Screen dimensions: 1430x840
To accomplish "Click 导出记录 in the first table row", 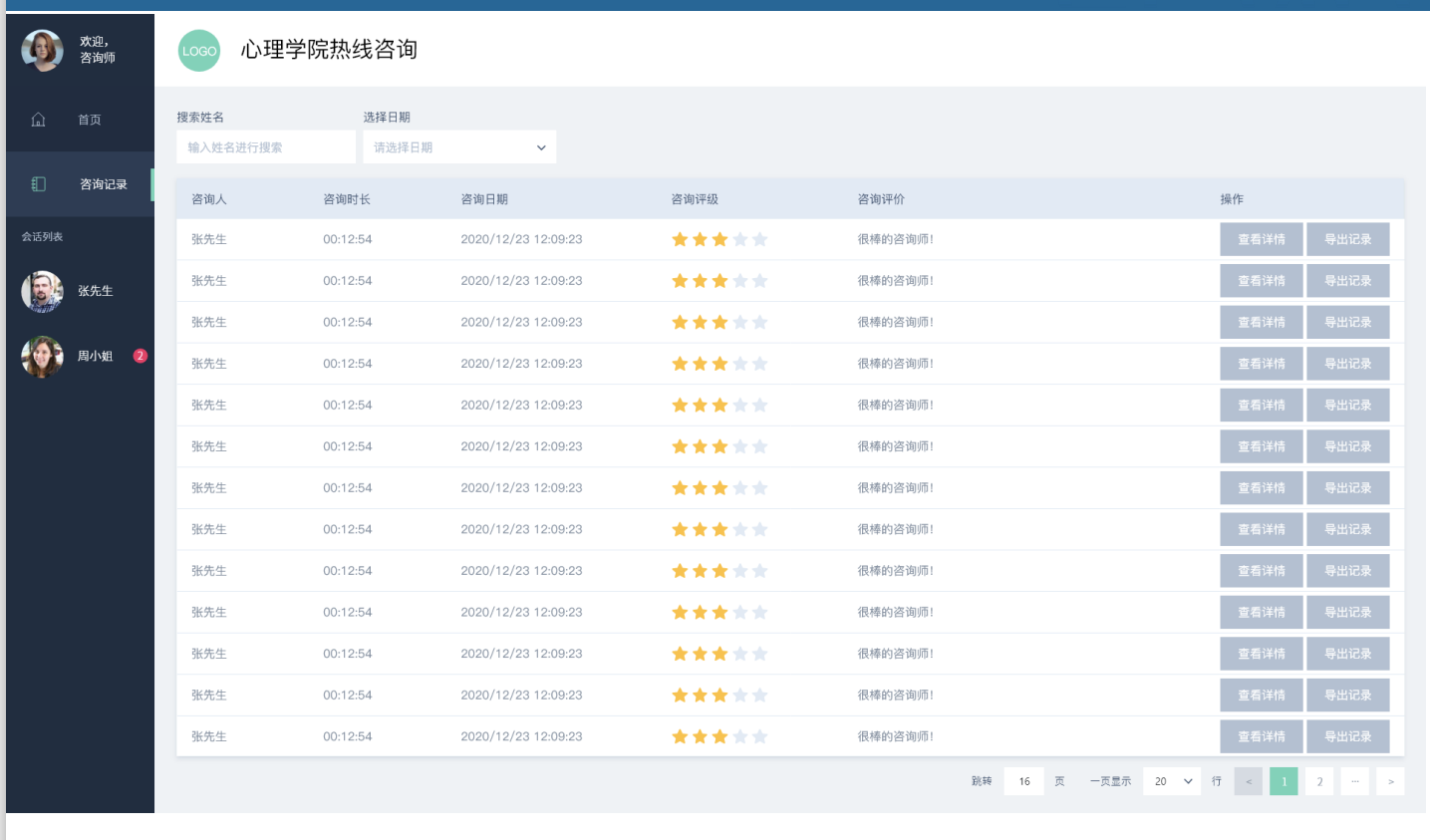I will (x=1348, y=239).
